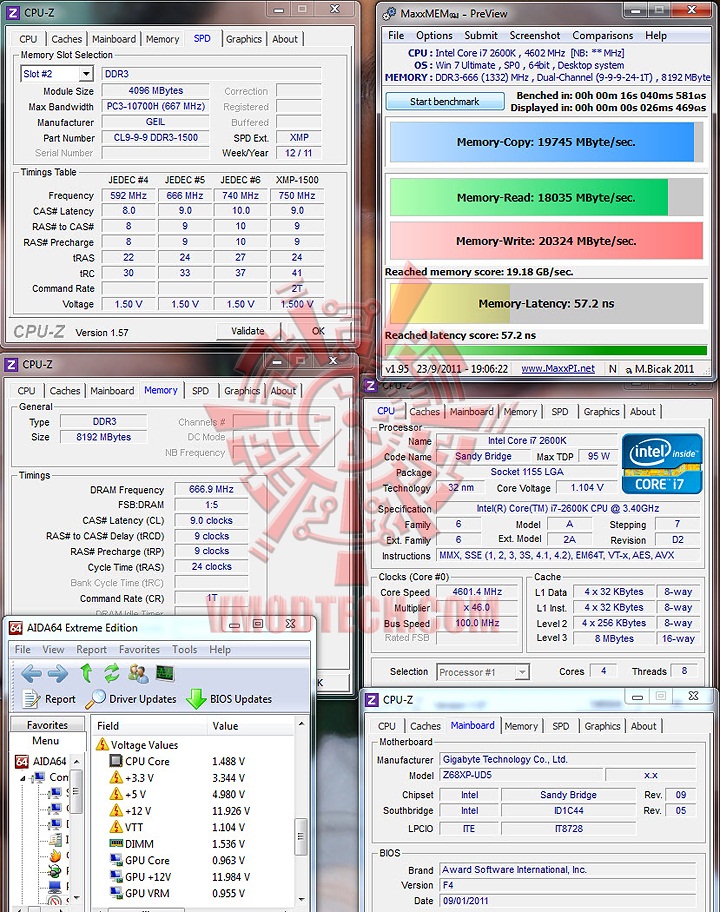This screenshot has height=912, width=720.
Task: Click the Voltage Values group header
Action: (x=137, y=744)
